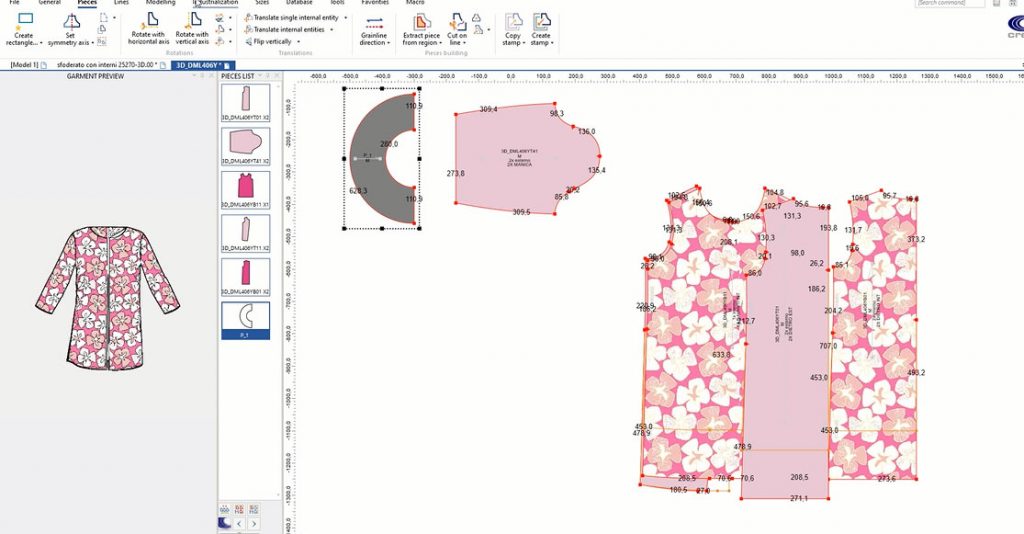Select piece thumbnail 3D_DML406YT01
1024x534 pixels.
[x=246, y=103]
